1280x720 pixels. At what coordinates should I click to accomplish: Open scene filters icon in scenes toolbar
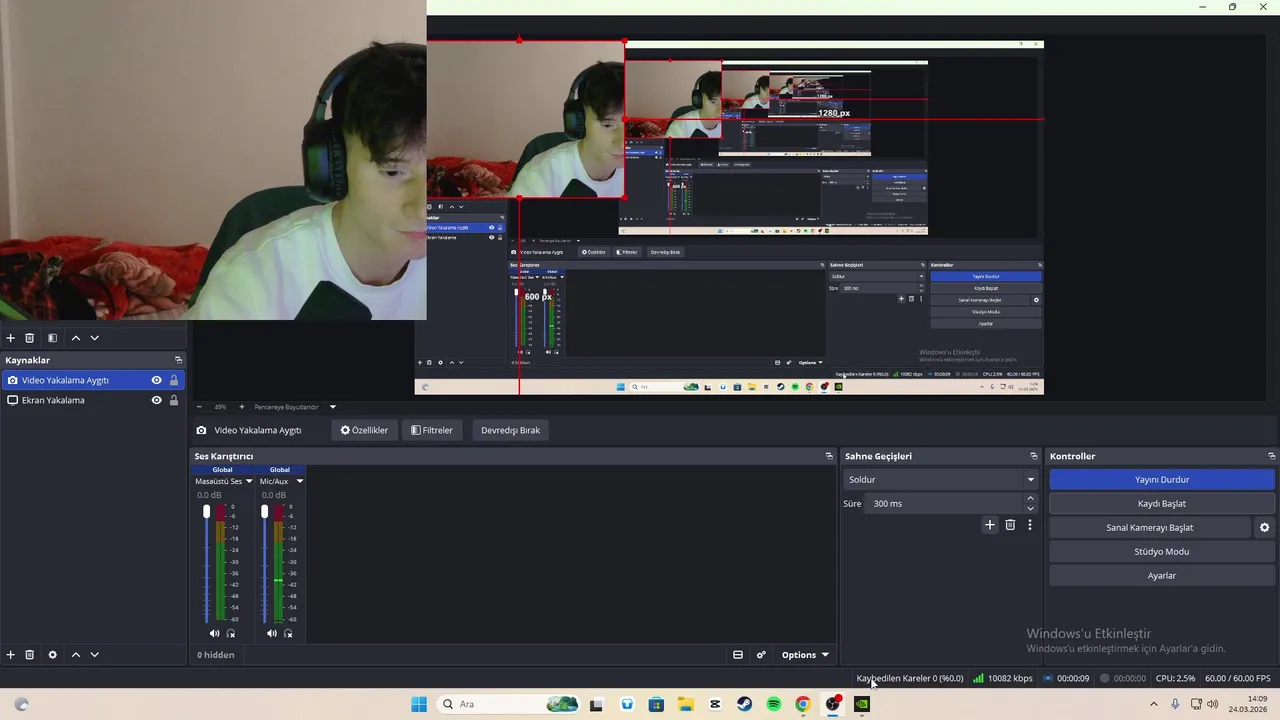tap(52, 338)
